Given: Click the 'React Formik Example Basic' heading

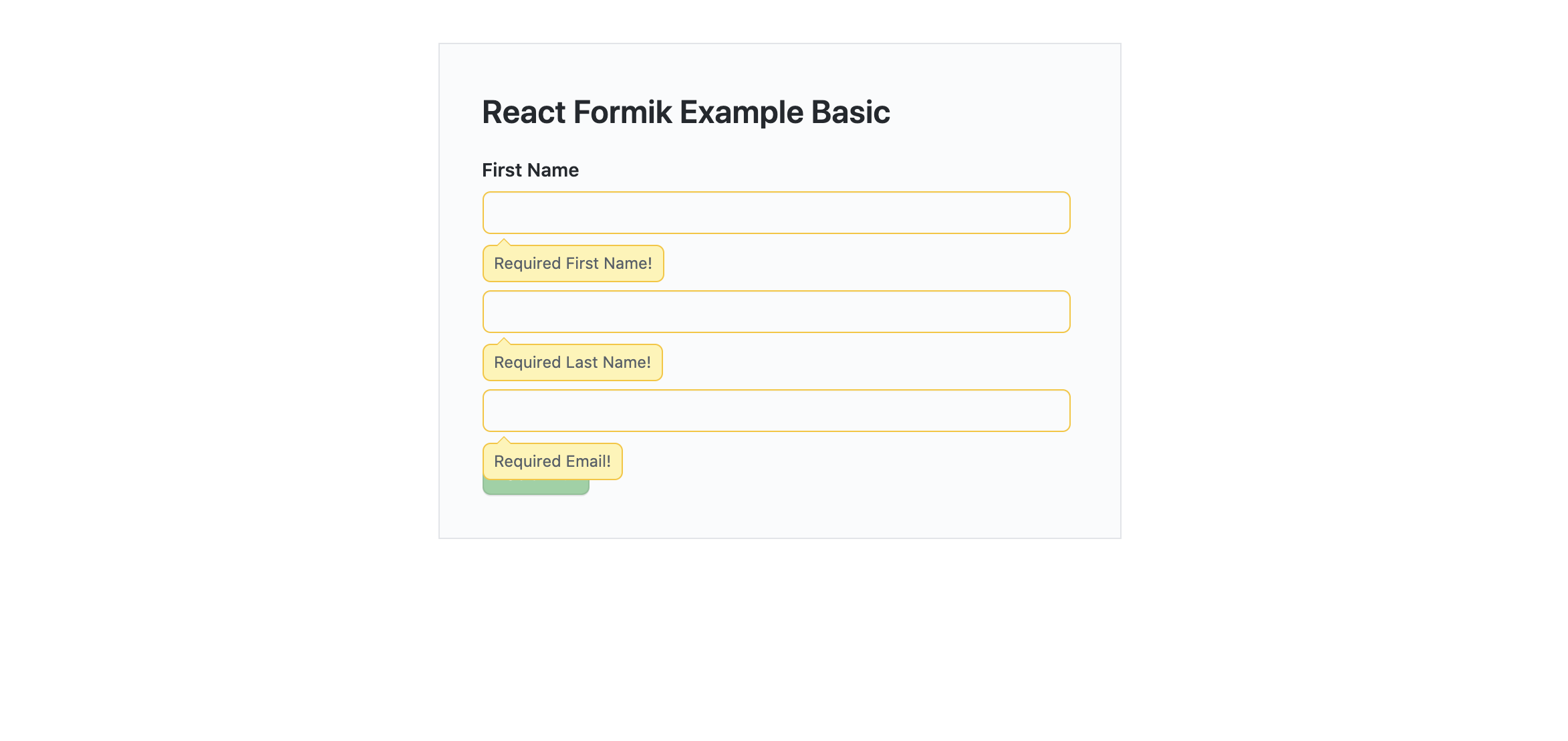Looking at the screenshot, I should pos(686,112).
